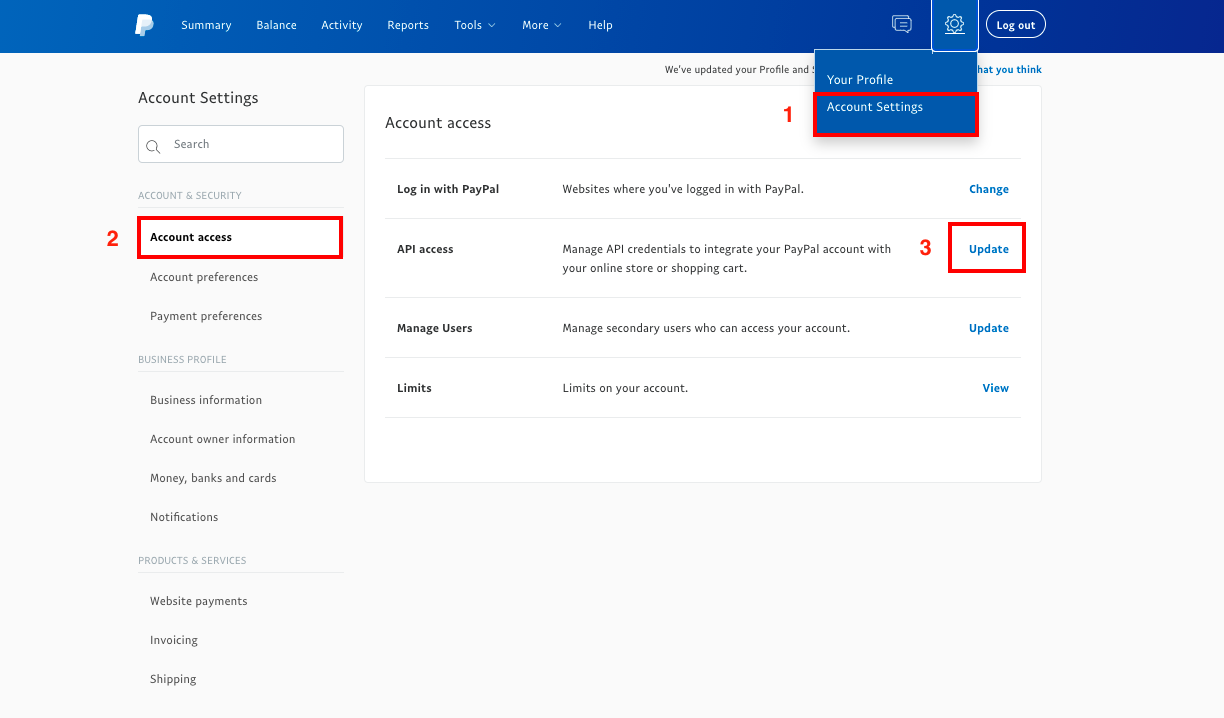The image size is (1224, 718).
Task: Open Business information in the sidebar
Action: point(206,400)
